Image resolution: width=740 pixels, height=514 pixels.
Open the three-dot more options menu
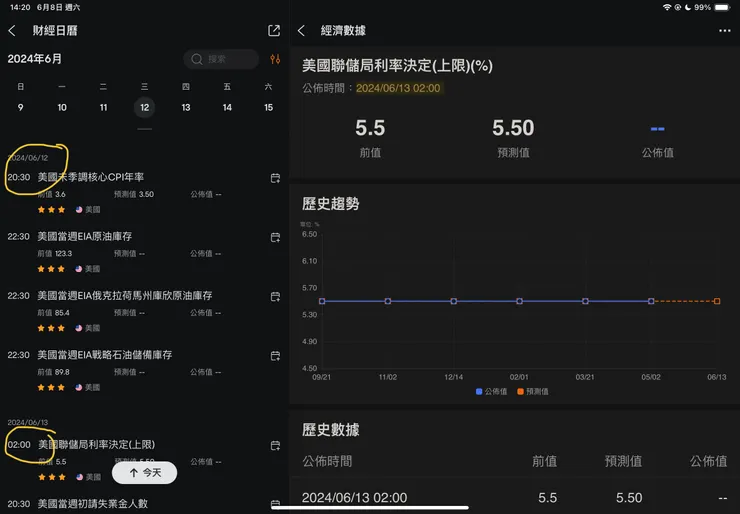(724, 31)
